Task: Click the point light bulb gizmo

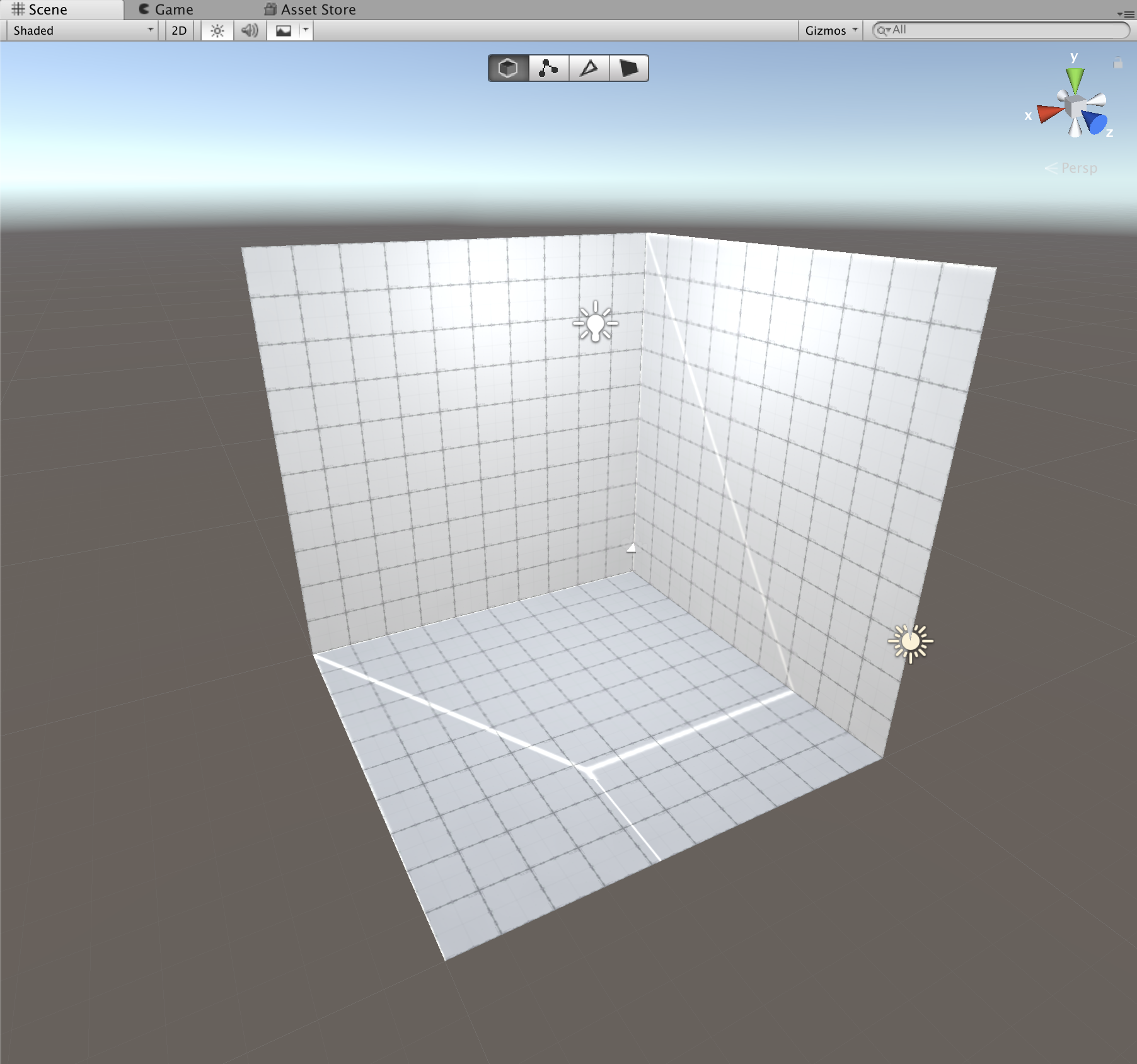Action: [595, 323]
